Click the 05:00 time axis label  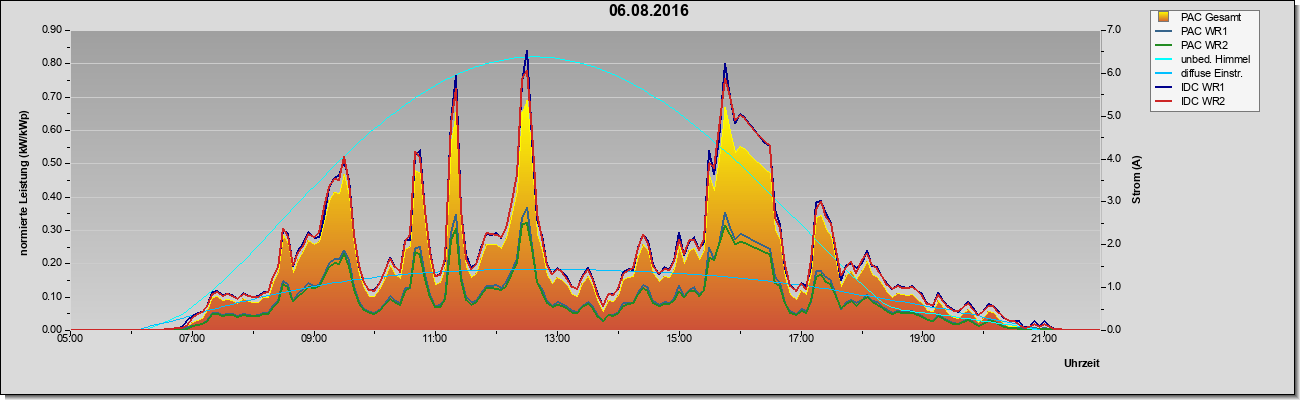[x=70, y=339]
